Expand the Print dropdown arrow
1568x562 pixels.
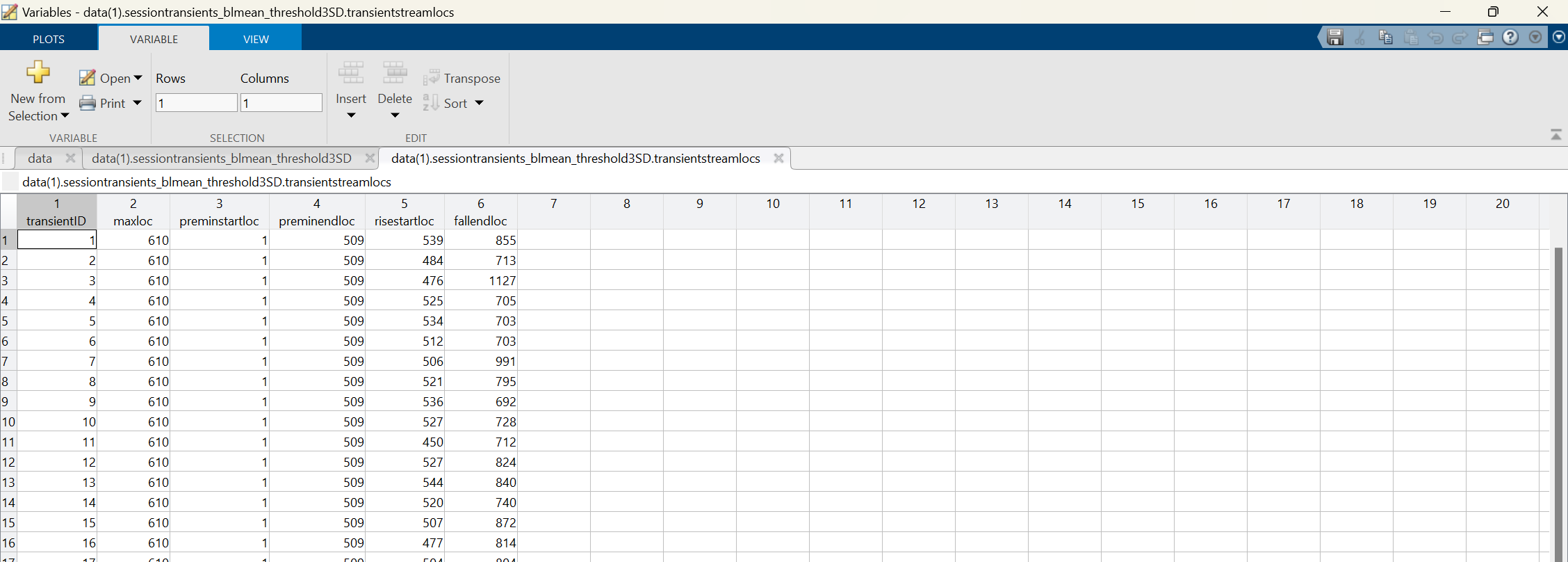tap(137, 103)
